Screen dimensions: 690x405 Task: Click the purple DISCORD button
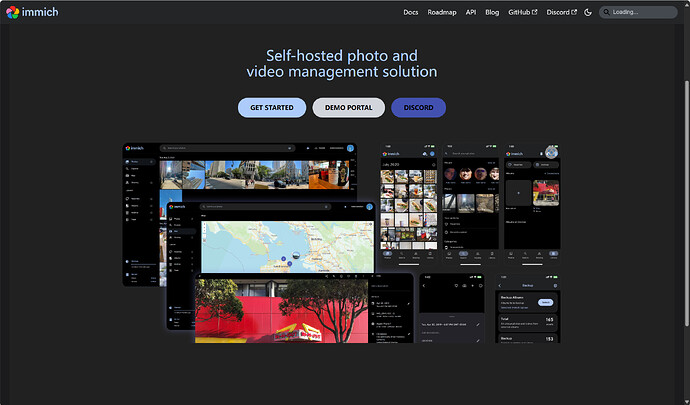point(418,107)
